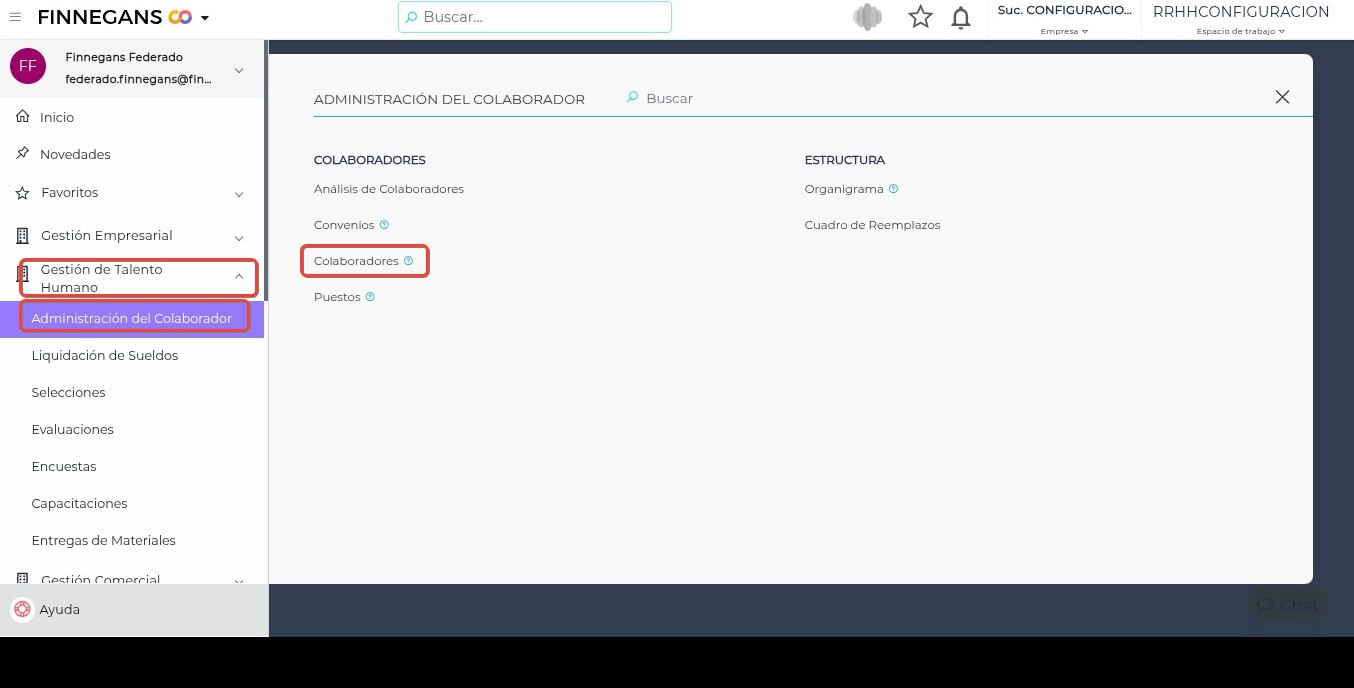Open Entregas de Materiales

tap(103, 540)
